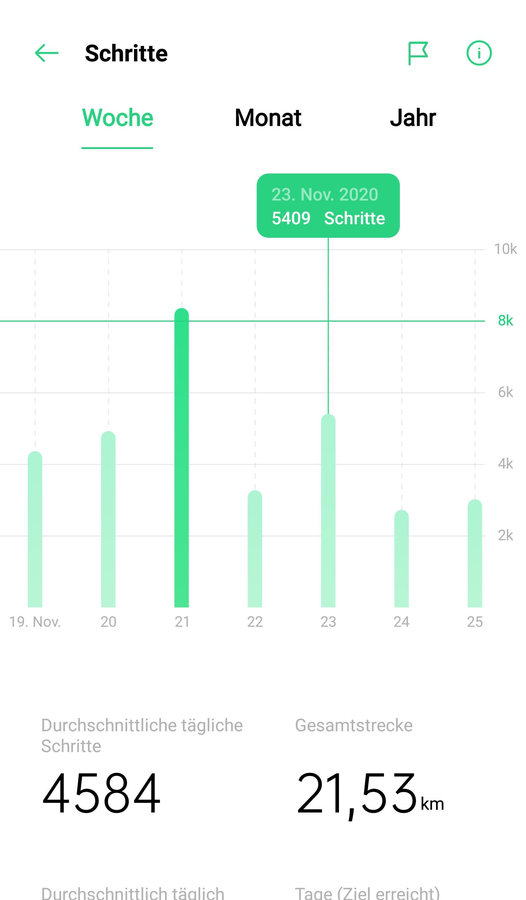Switch to the Monat tab
The image size is (526, 900).
pyautogui.click(x=268, y=118)
